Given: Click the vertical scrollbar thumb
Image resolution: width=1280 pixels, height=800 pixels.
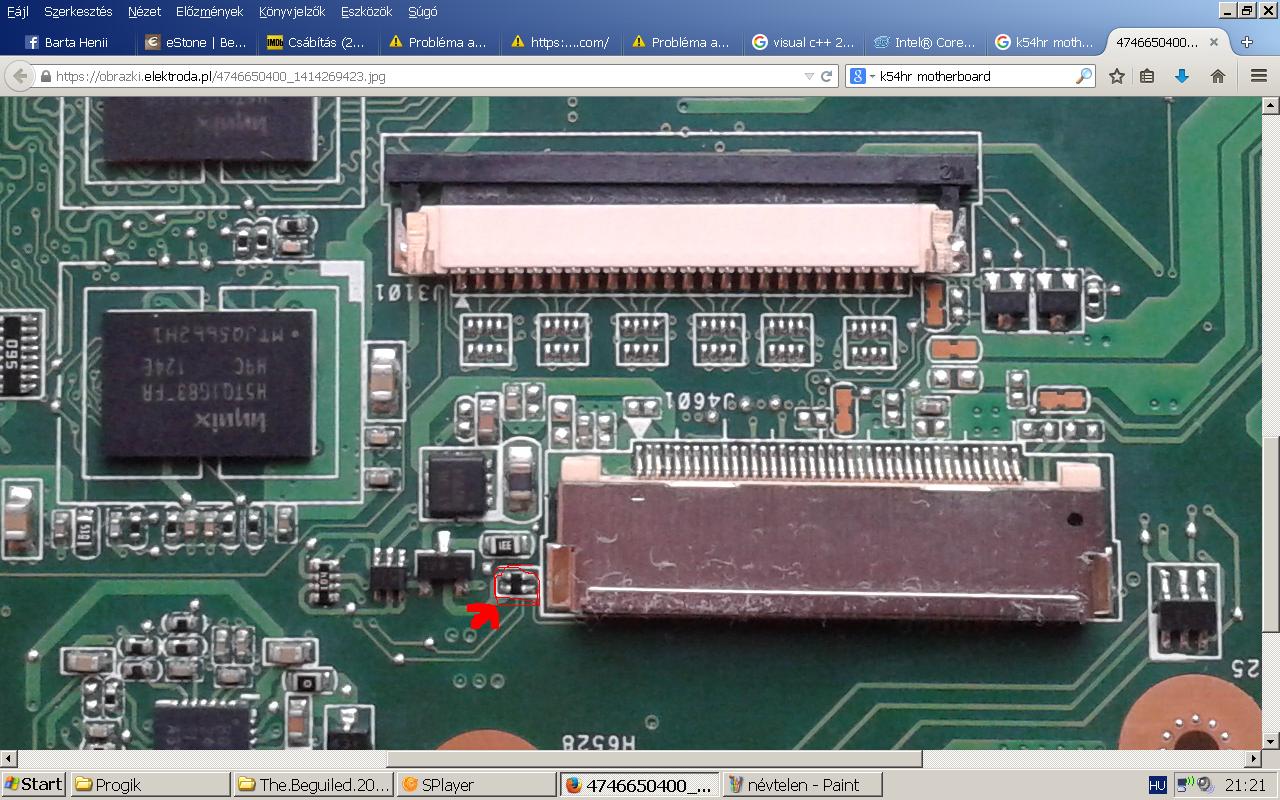Looking at the screenshot, I should [1271, 532].
